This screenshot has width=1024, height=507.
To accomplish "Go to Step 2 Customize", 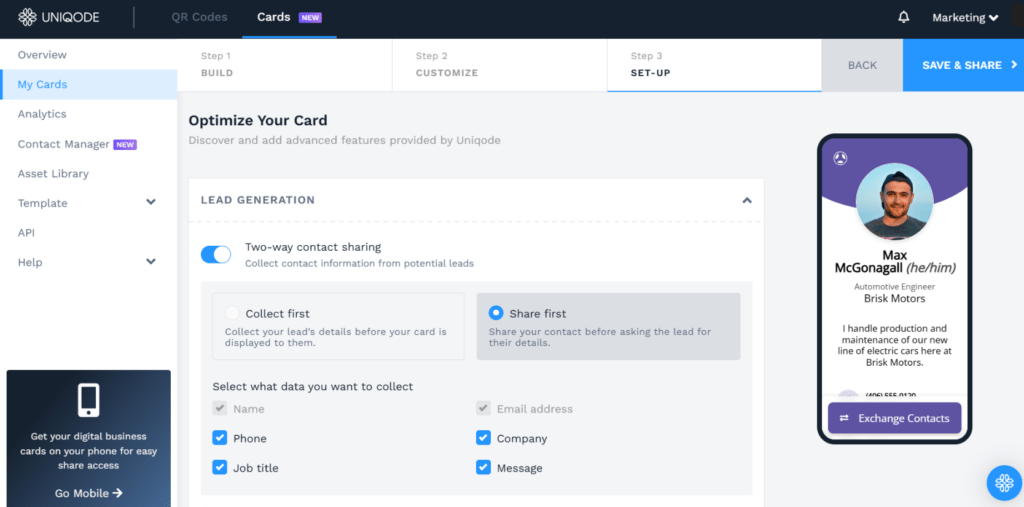I will 500,65.
